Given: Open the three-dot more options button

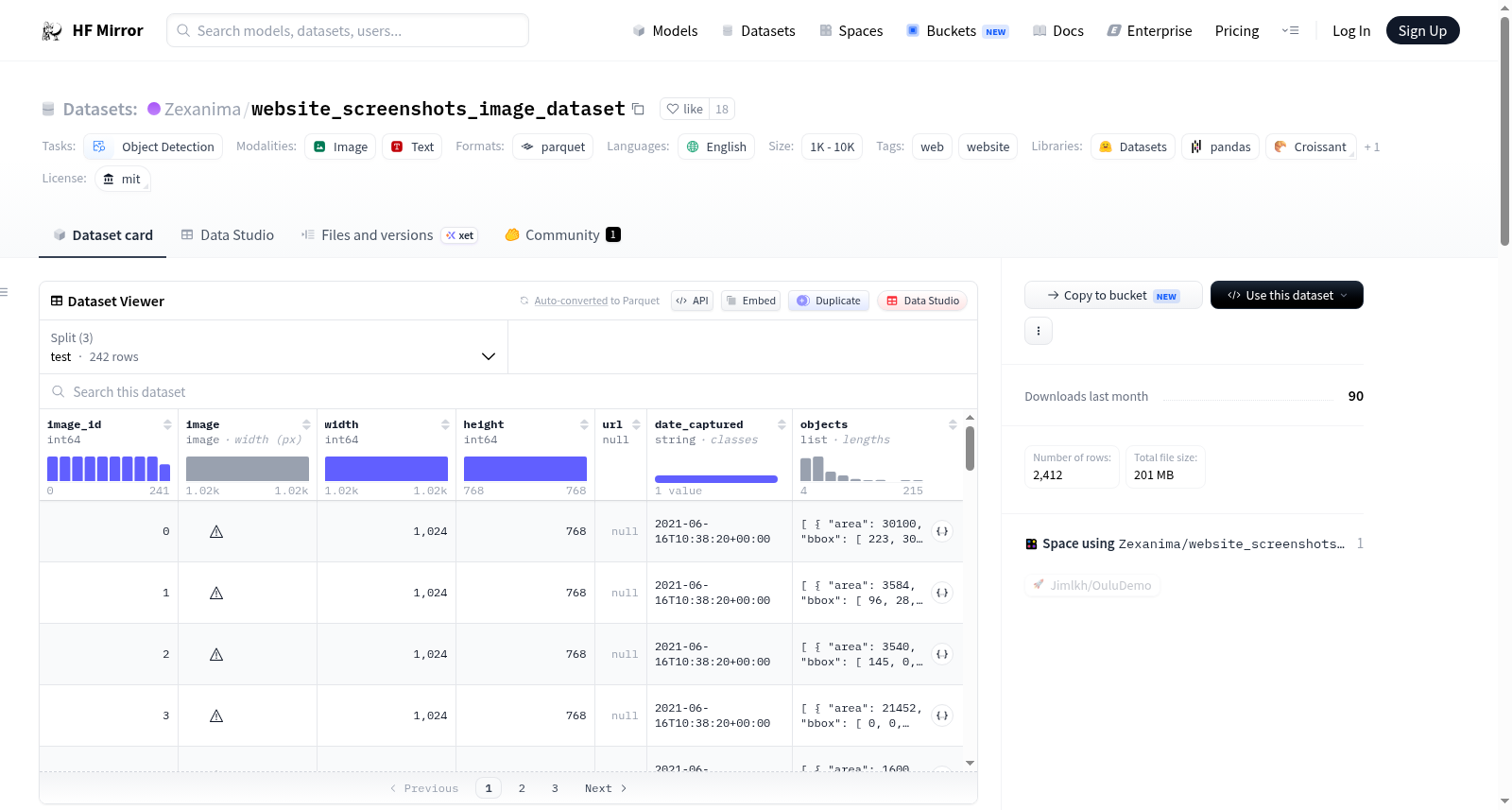Looking at the screenshot, I should point(1039,331).
